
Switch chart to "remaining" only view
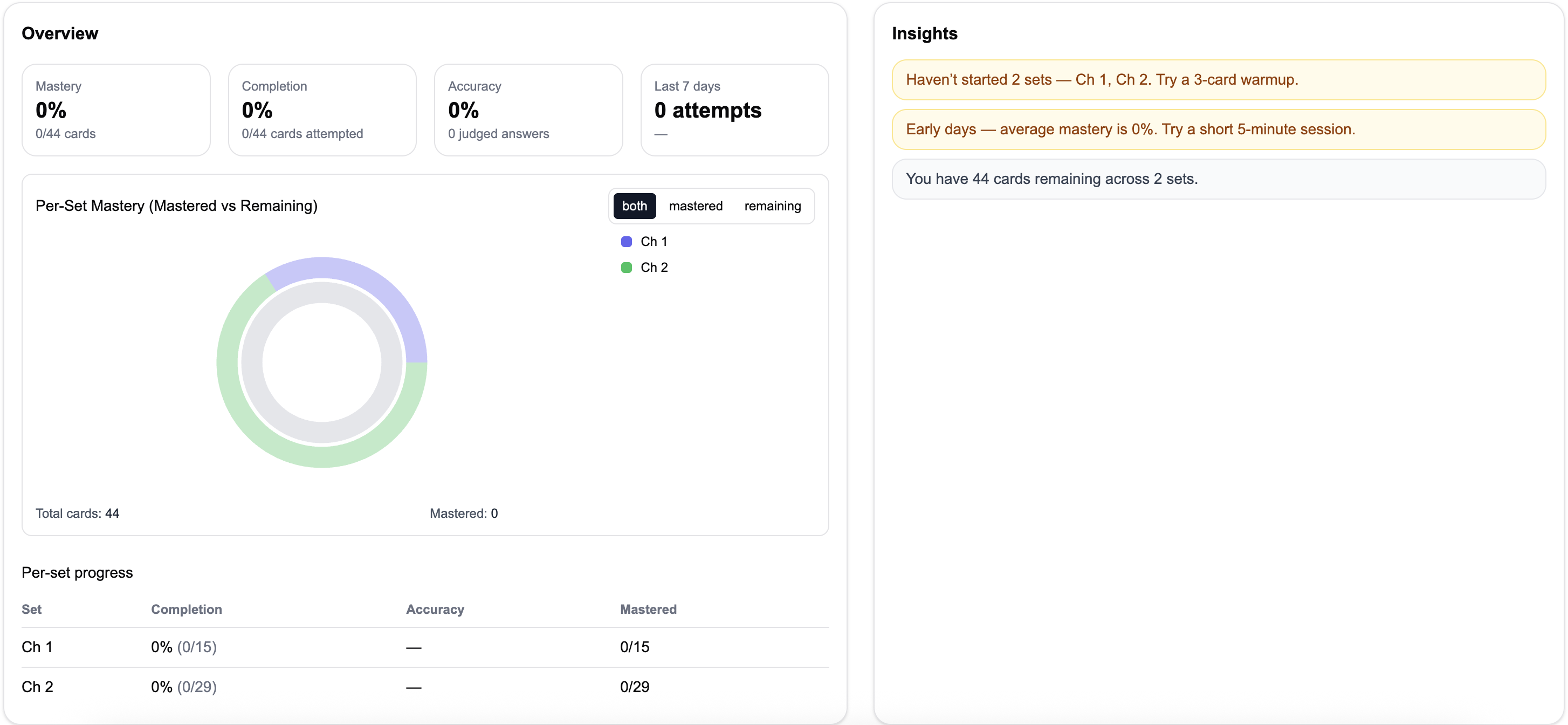tap(772, 206)
